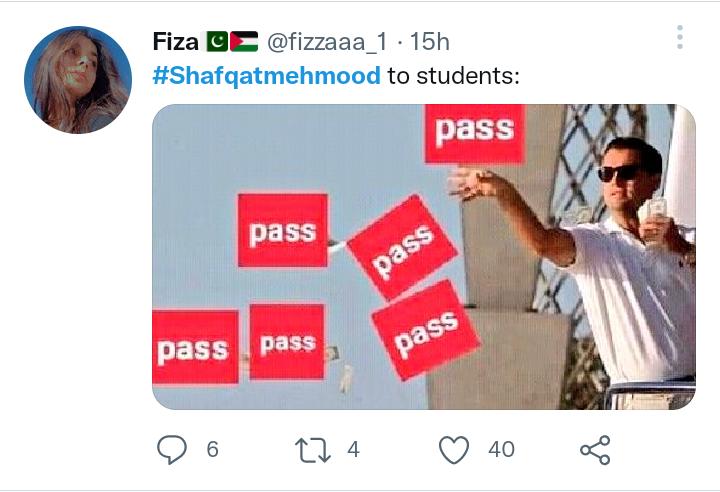The image size is (720, 492).
Task: Click the like count number 40
Action: point(501,449)
